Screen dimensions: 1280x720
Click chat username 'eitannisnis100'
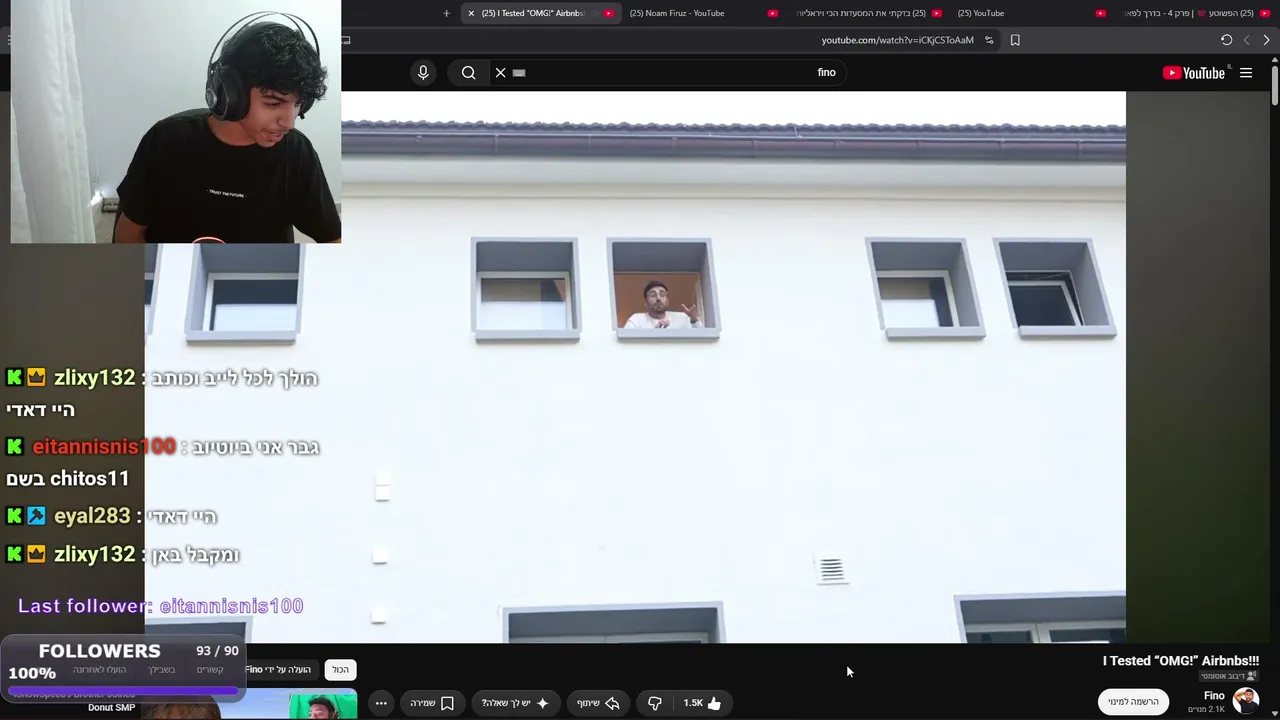click(x=104, y=447)
